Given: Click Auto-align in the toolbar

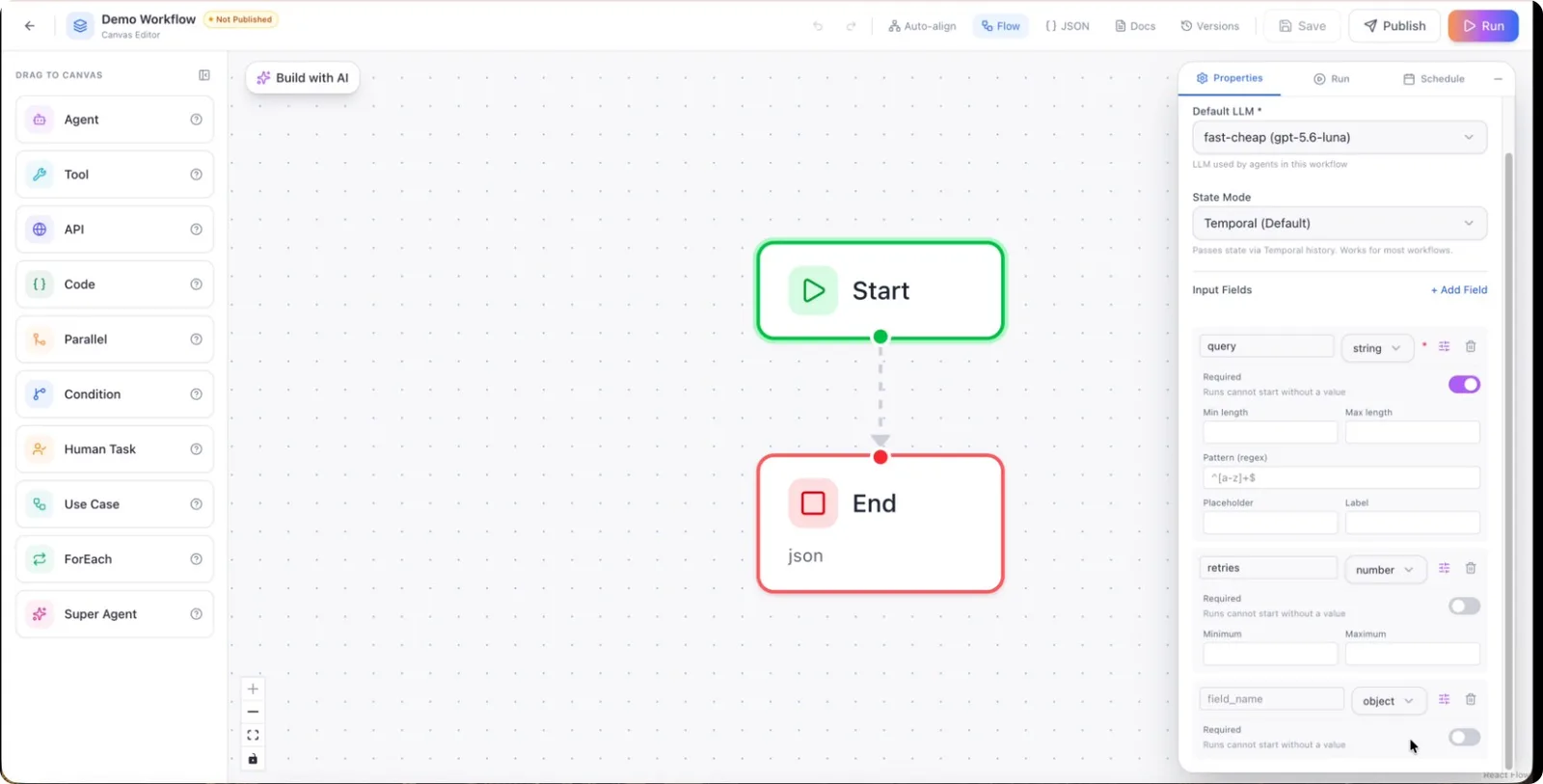Looking at the screenshot, I should [x=922, y=26].
